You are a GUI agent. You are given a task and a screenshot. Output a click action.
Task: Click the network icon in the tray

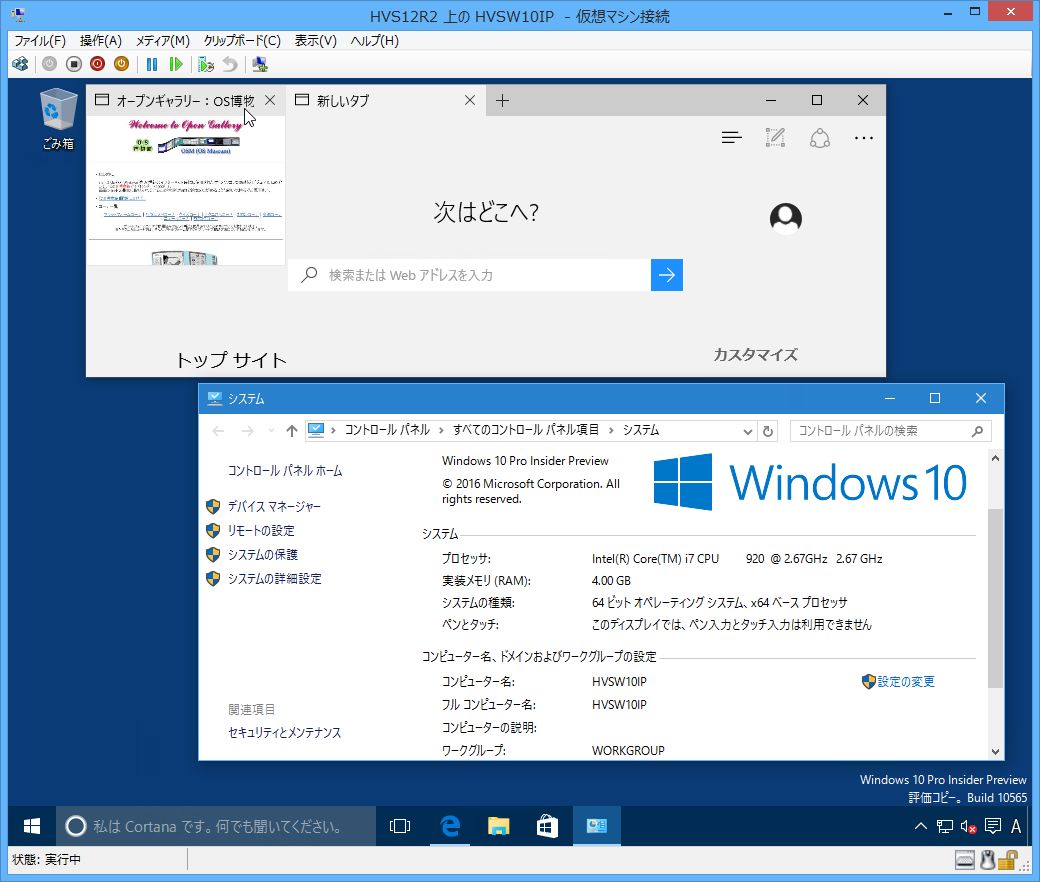(944, 826)
